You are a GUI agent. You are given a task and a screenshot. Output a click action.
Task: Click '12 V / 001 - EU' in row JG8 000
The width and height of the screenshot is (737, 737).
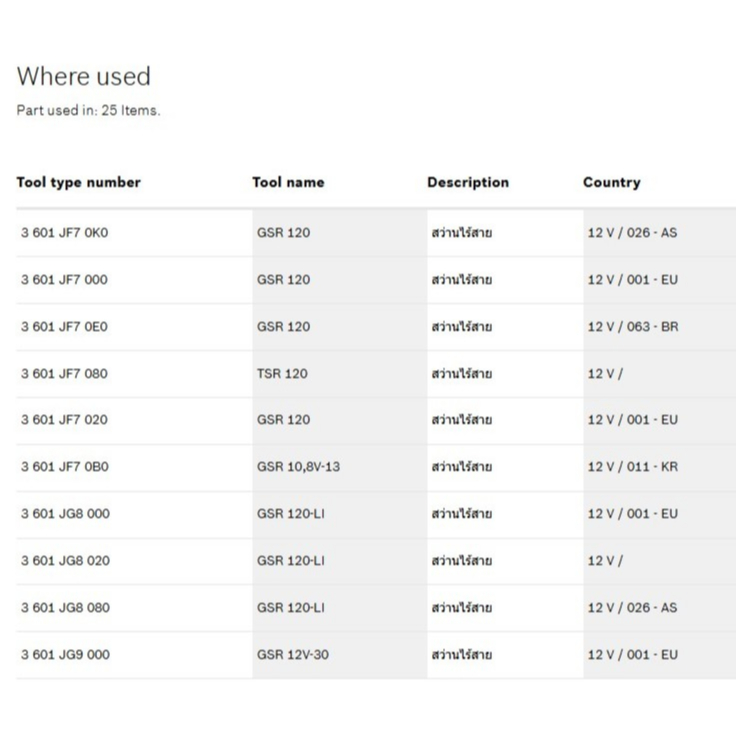[x=633, y=514]
